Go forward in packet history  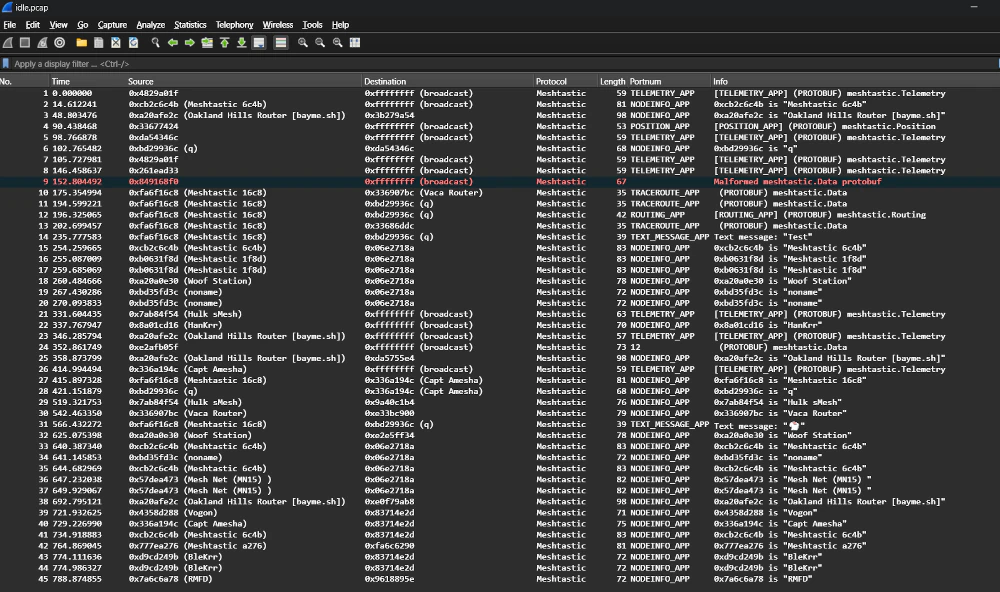189,43
